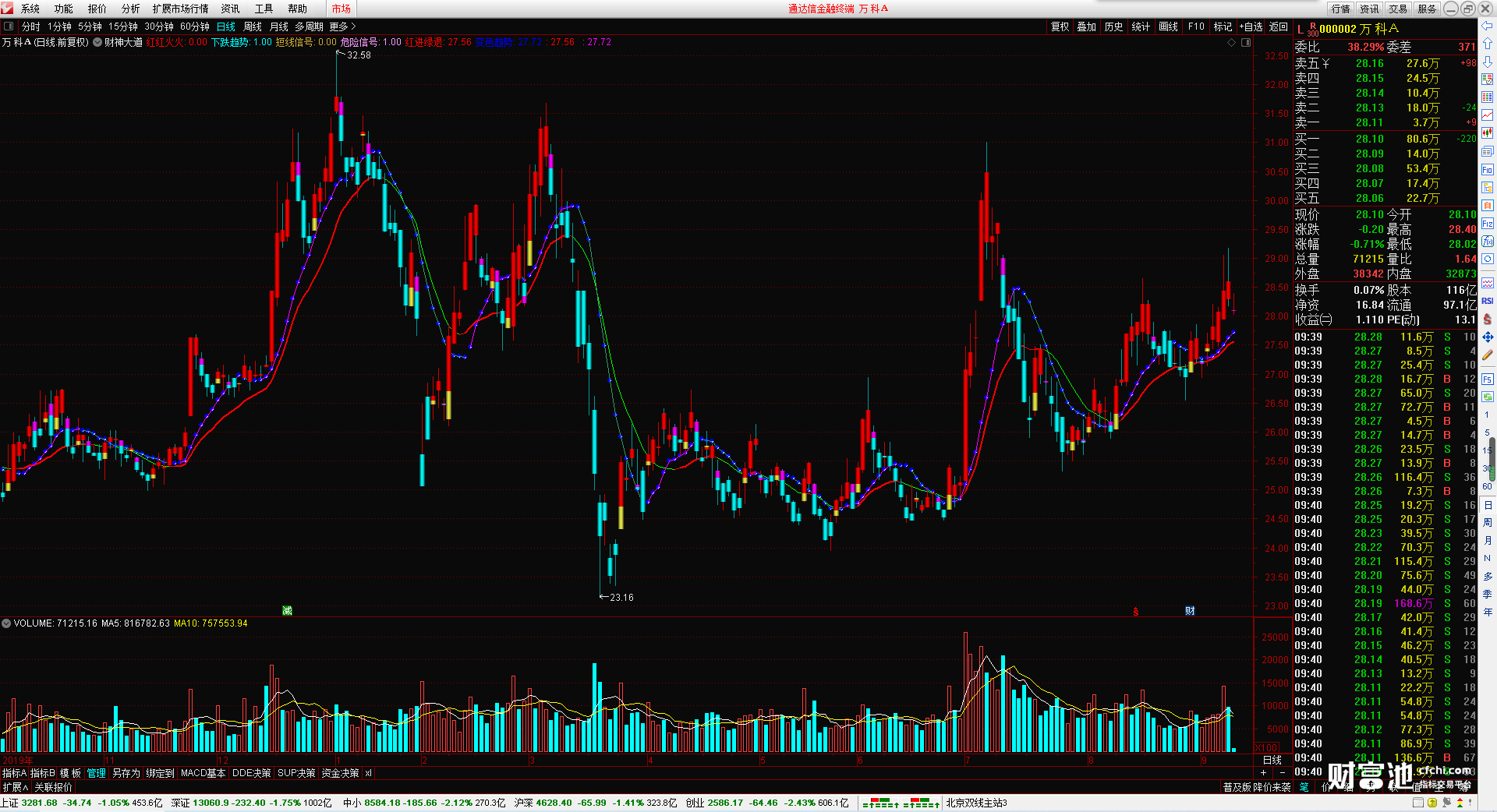Open the 扩展市场行情 menu
The height and width of the screenshot is (812, 1497).
pyautogui.click(x=181, y=9)
